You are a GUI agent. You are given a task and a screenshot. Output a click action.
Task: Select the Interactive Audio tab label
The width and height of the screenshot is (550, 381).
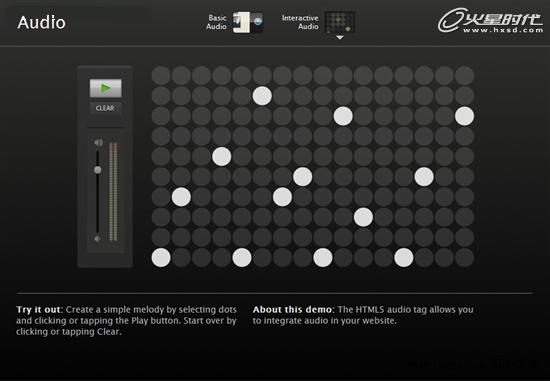pos(300,22)
